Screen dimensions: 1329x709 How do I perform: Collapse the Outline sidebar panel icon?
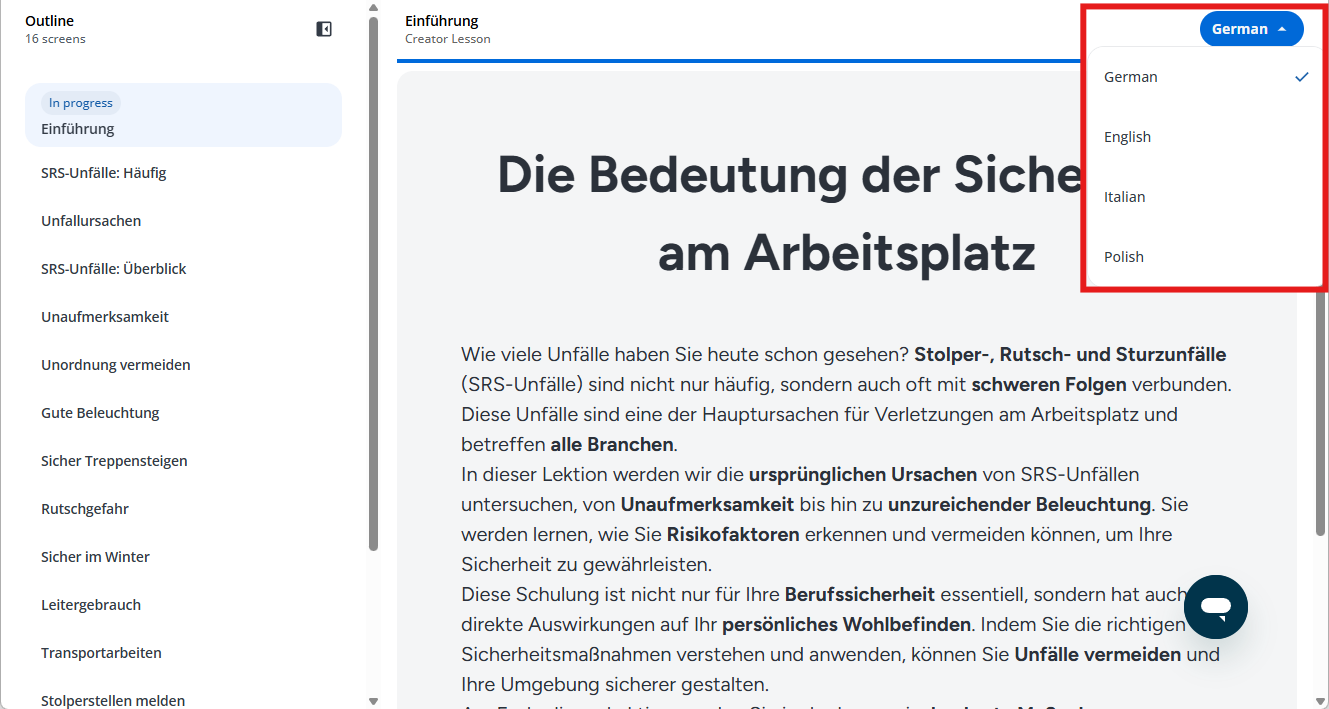coord(324,29)
